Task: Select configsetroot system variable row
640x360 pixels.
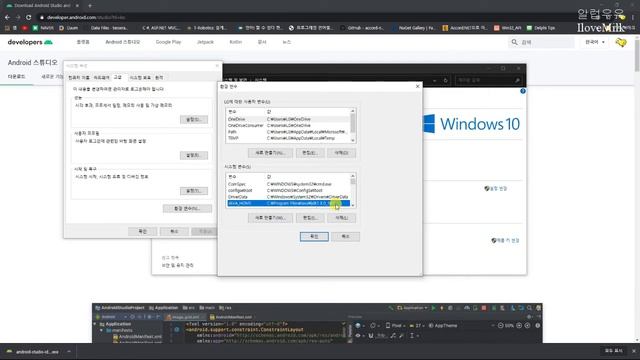Action: pos(288,190)
